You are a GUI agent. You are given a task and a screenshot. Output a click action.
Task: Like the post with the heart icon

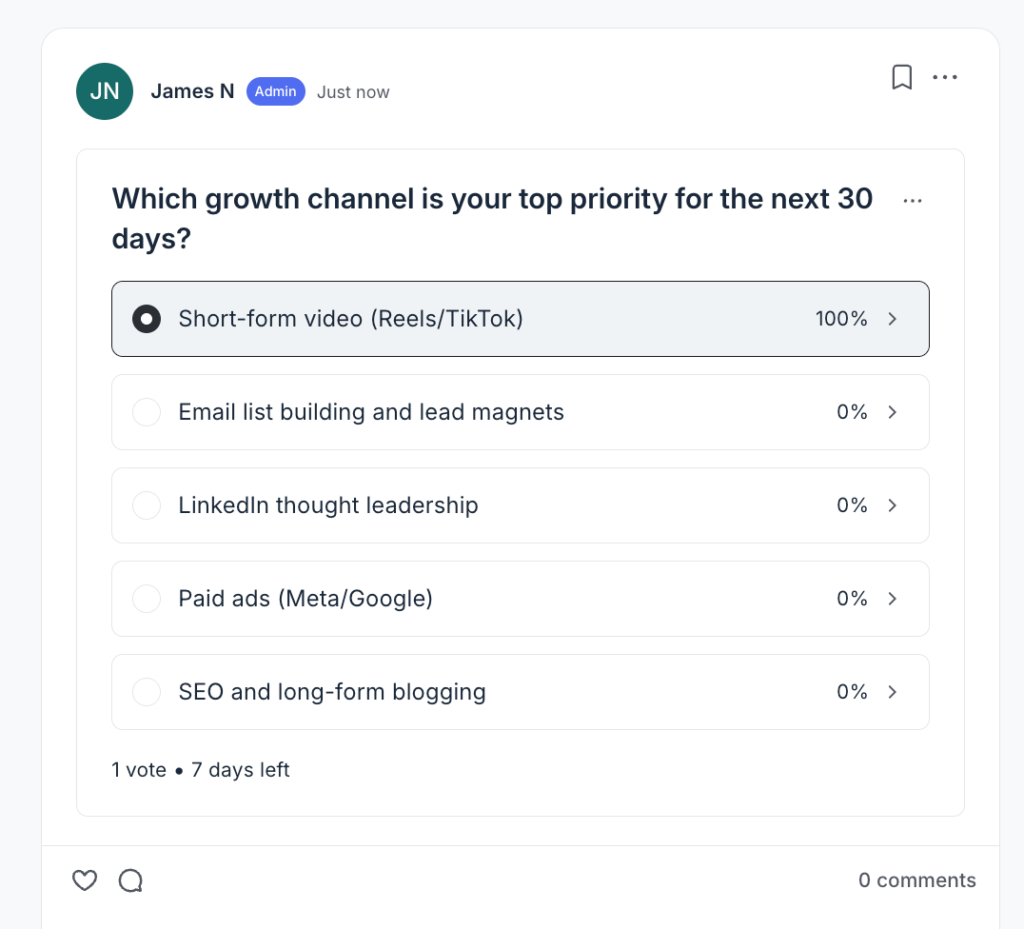[85, 880]
